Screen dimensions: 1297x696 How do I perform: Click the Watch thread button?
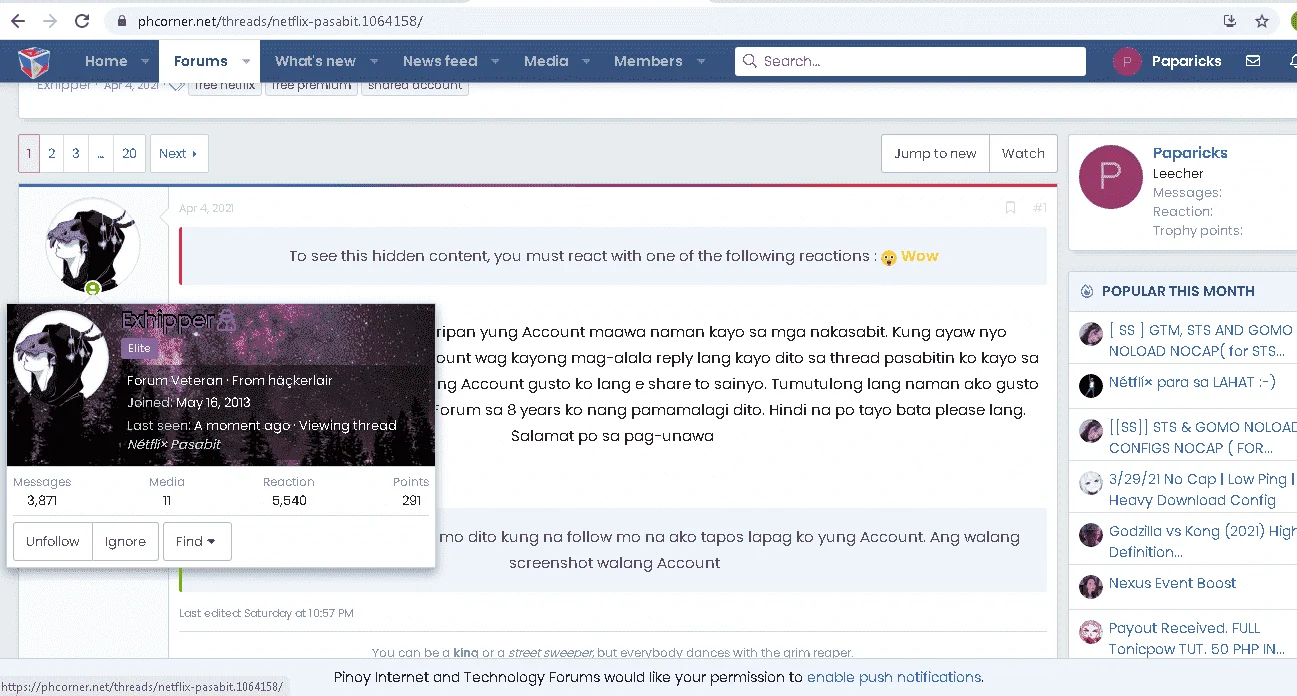[x=1023, y=153]
